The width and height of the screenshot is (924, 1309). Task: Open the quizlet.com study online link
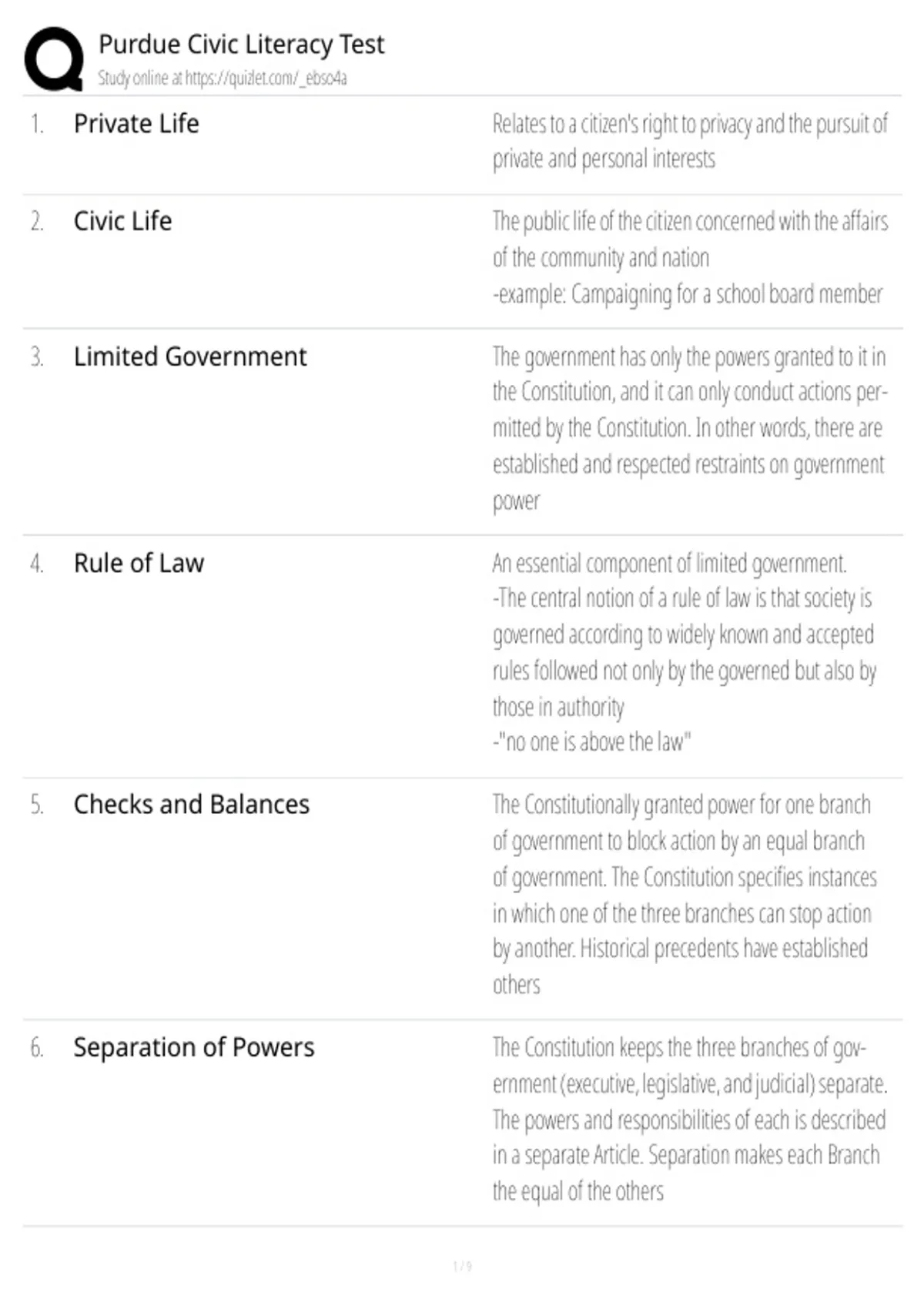pos(223,78)
